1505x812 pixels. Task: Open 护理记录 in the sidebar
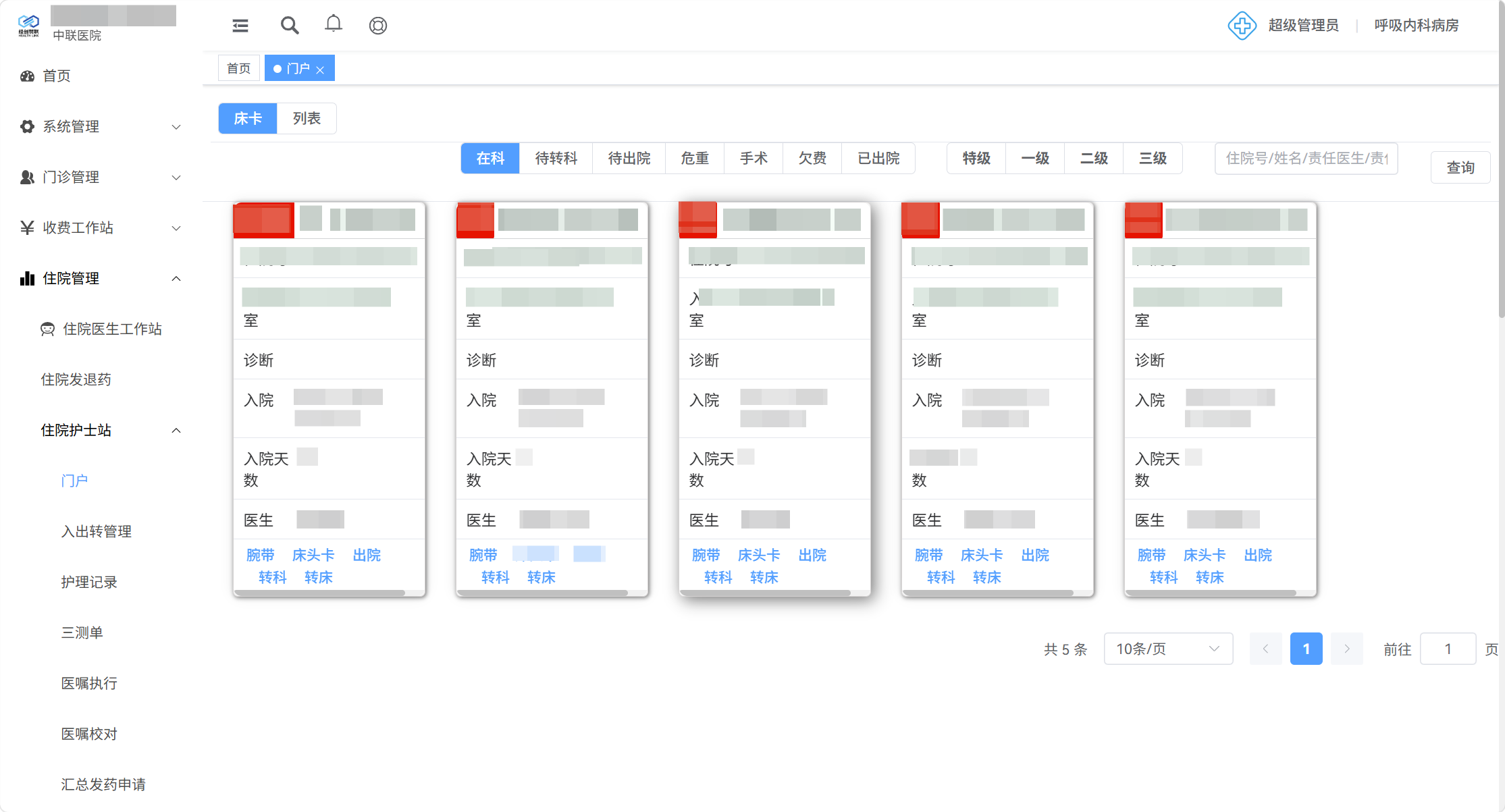(x=89, y=582)
